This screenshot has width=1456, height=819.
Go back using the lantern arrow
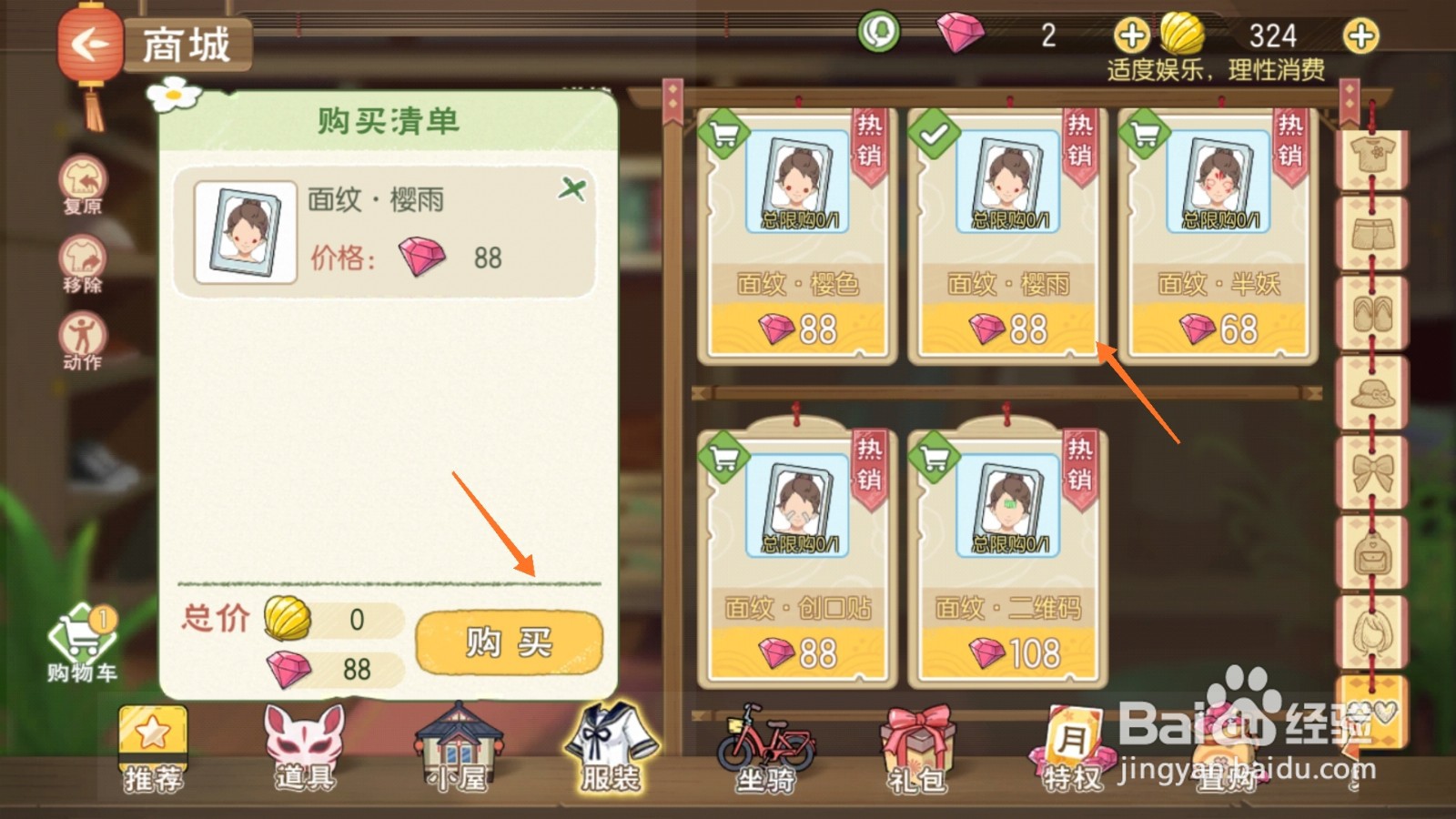[89, 44]
